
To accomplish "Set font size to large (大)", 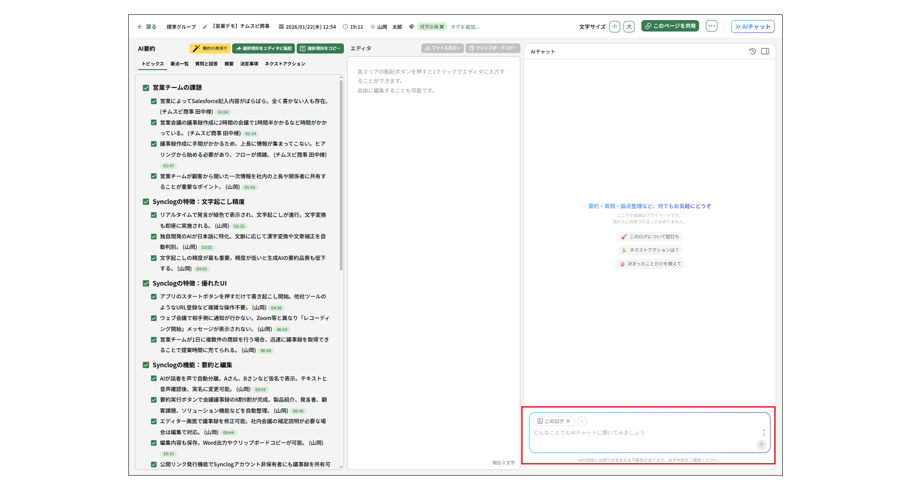I will pos(629,27).
